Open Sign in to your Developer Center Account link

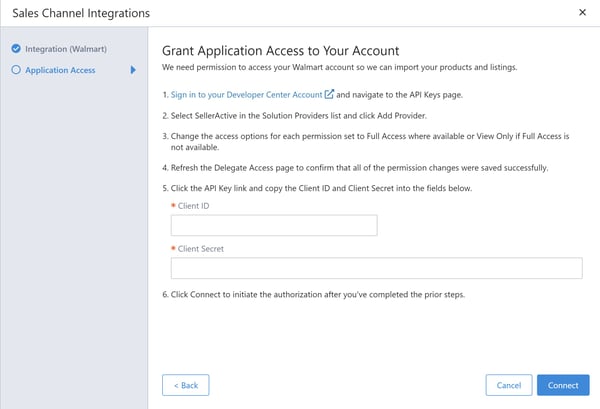[x=246, y=95]
